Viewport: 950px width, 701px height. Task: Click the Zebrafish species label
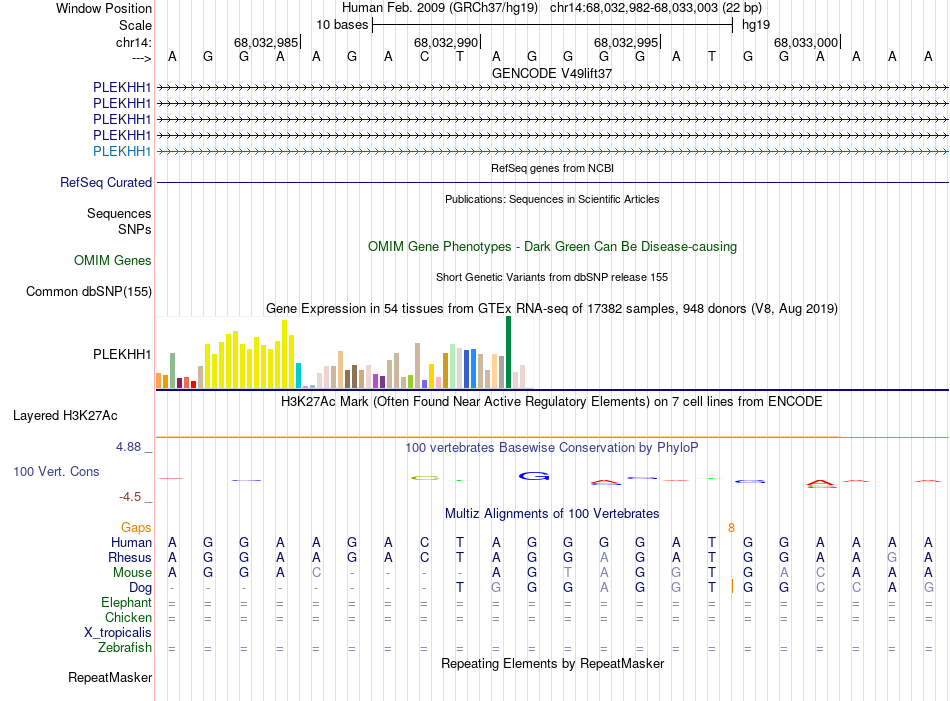(125, 648)
